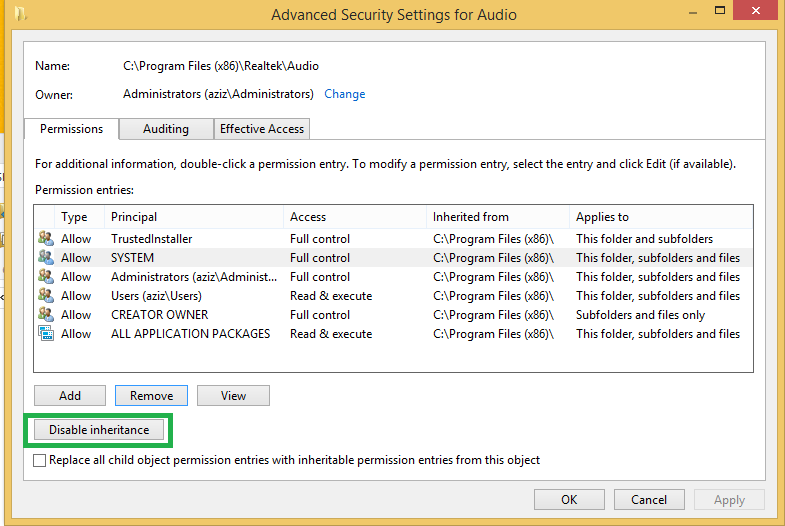The image size is (785, 526).
Task: Click the Add permission entry button
Action: tap(70, 396)
